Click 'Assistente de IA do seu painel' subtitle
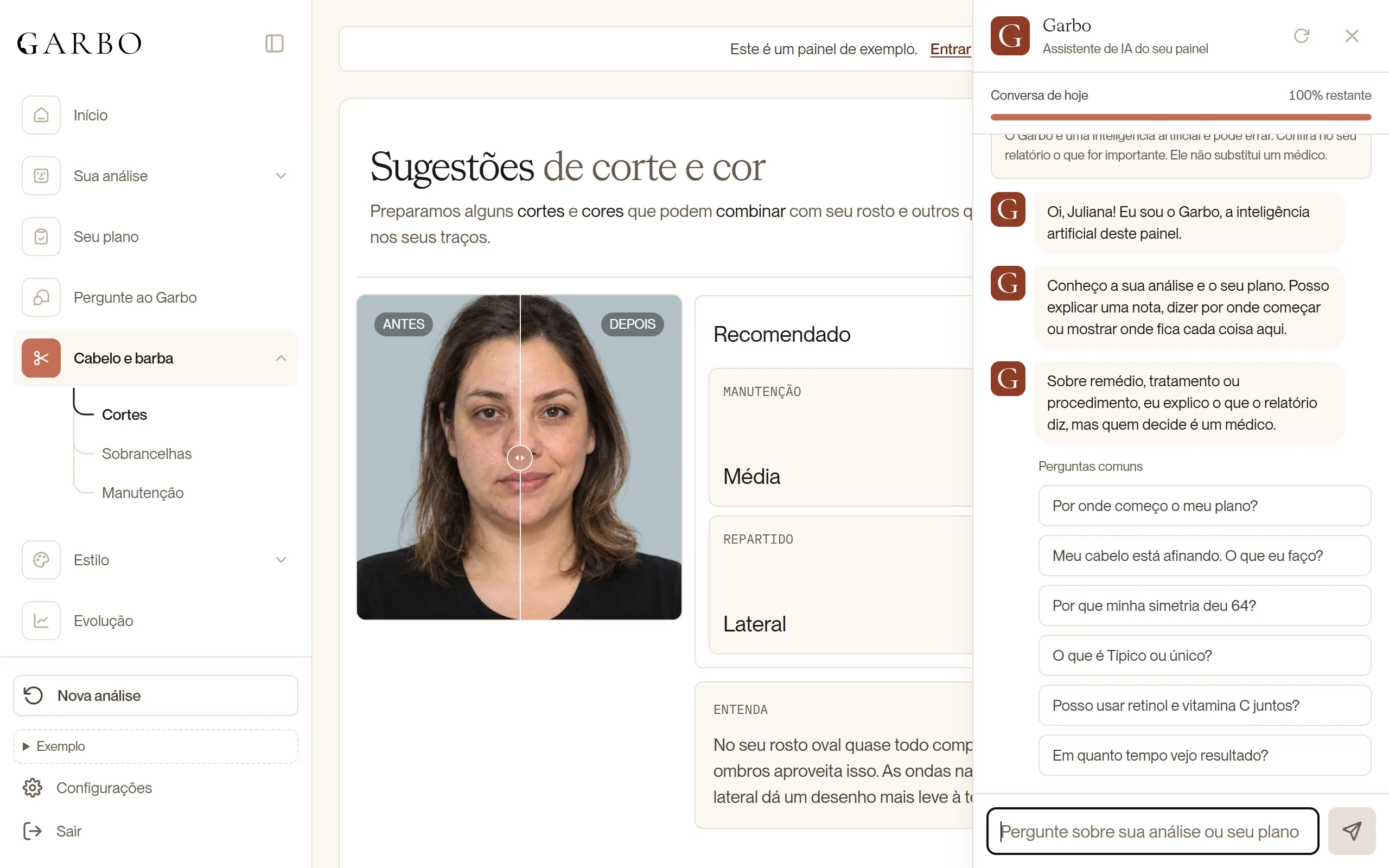Screen dimensions: 1389x868 pos(1125,49)
